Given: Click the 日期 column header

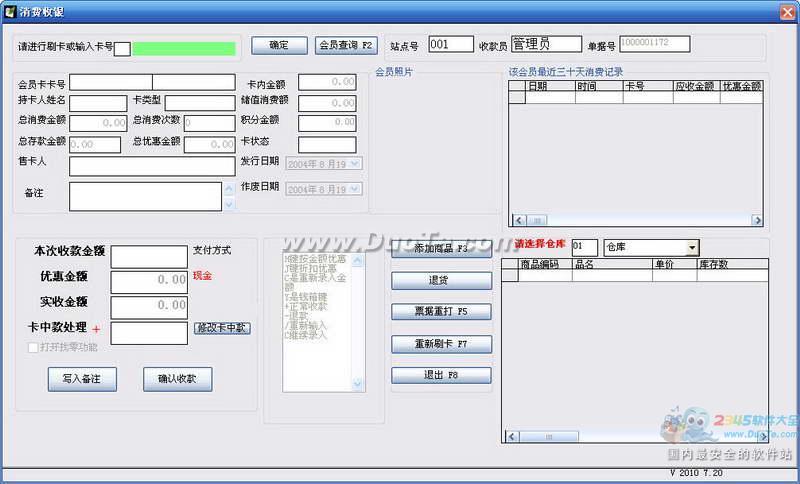Looking at the screenshot, I should pyautogui.click(x=550, y=86).
